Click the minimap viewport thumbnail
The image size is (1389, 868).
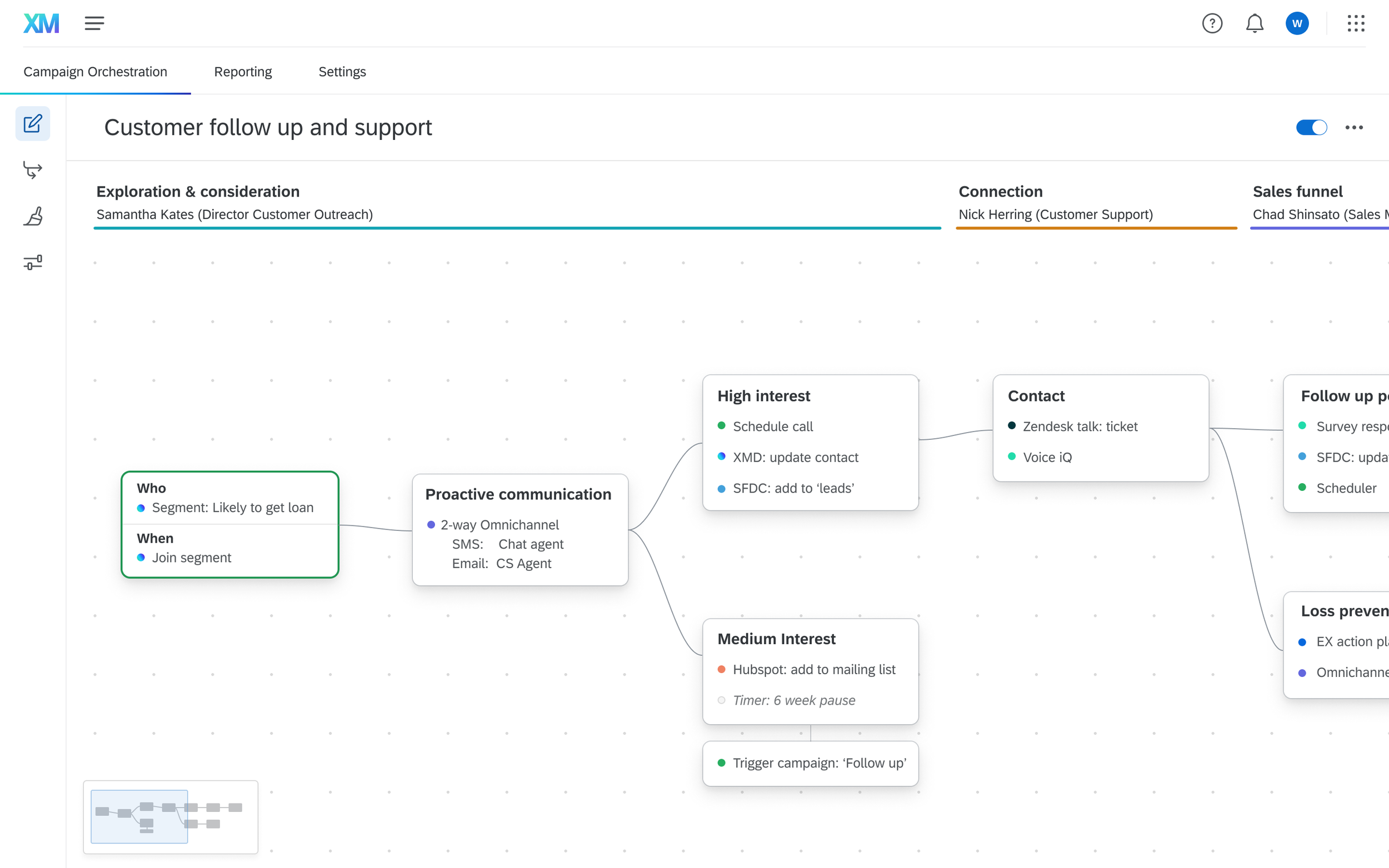(139, 816)
